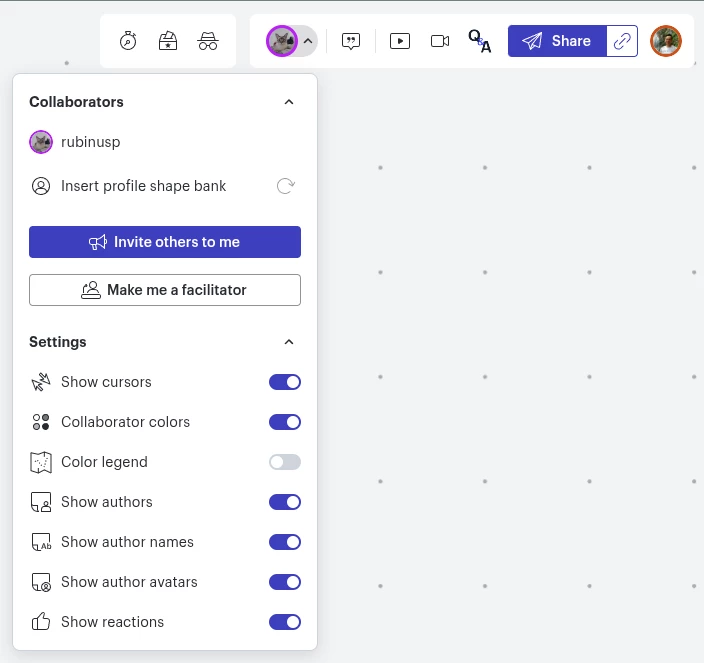
Task: Select collaborator rubinusp
Action: point(165,142)
